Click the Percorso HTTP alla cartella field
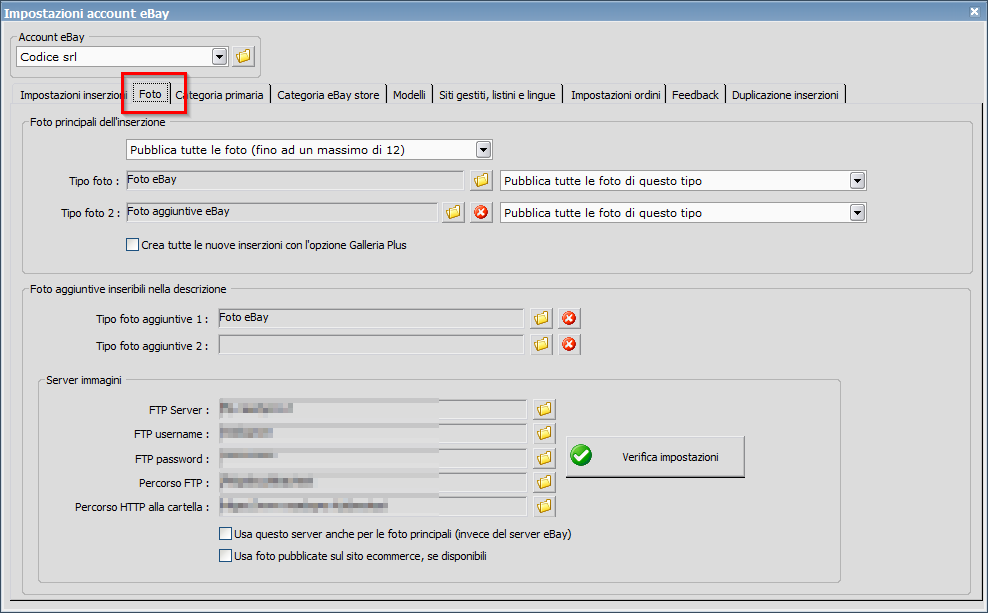The height and width of the screenshot is (613, 988). pyautogui.click(x=372, y=506)
